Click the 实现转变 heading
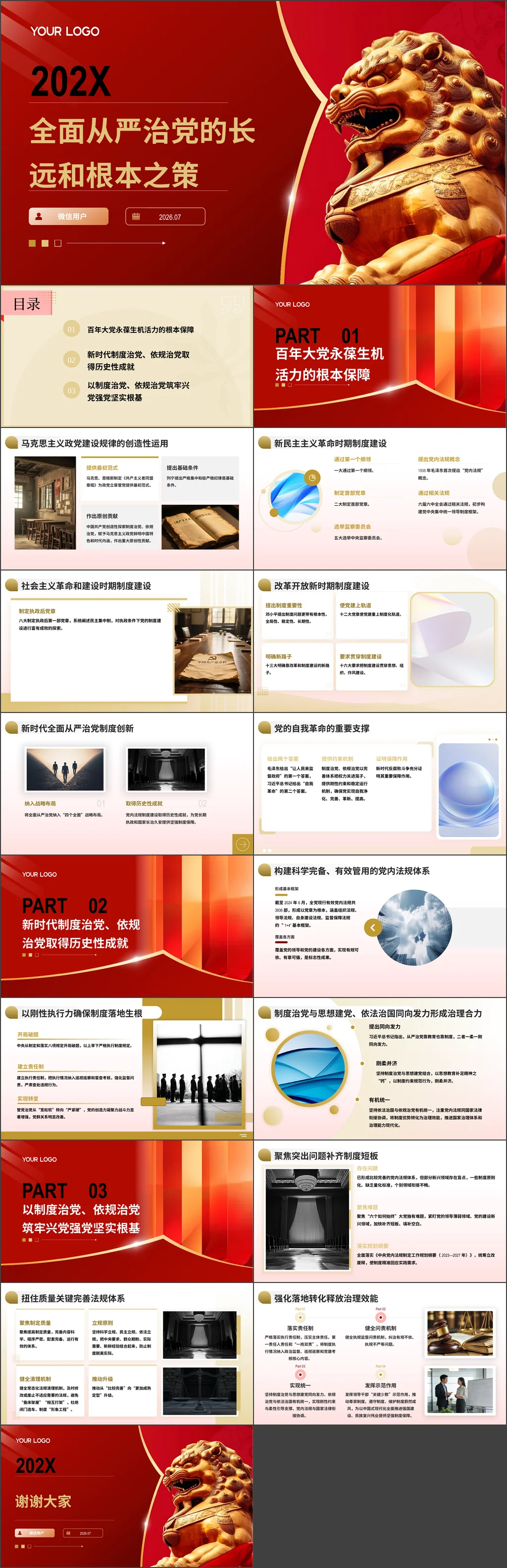Screen dimensions: 507x1568 [x=28, y=1099]
